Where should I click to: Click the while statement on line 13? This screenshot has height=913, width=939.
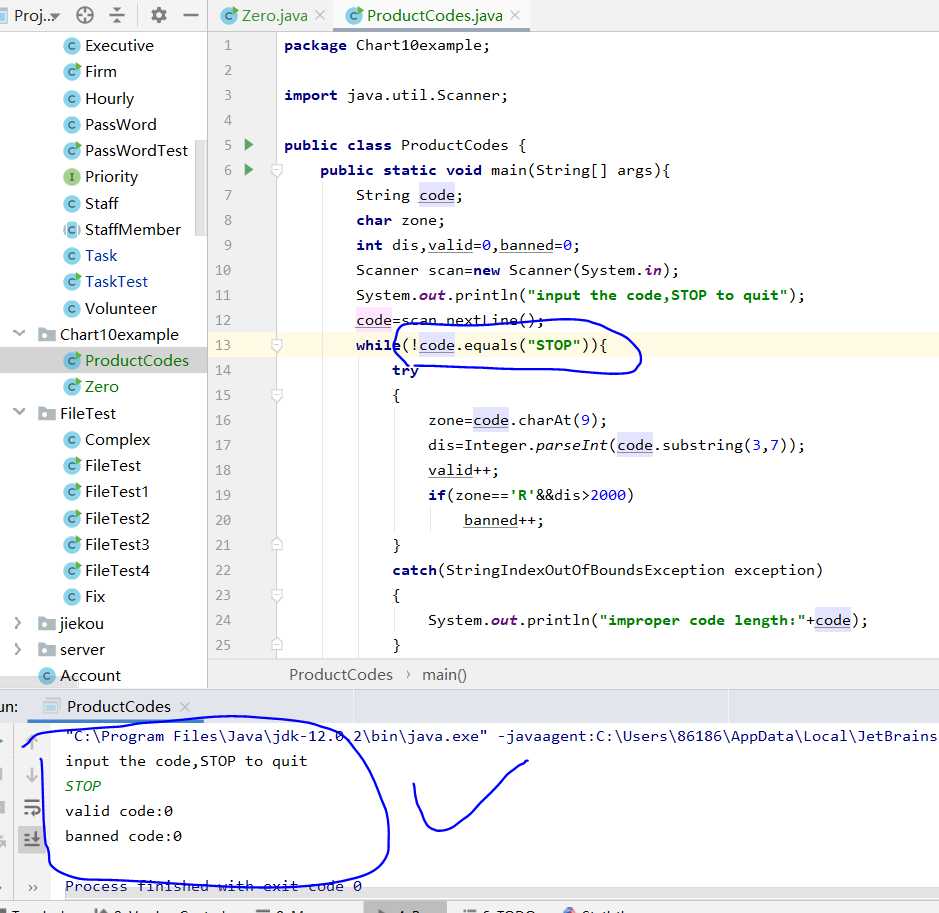click(481, 345)
